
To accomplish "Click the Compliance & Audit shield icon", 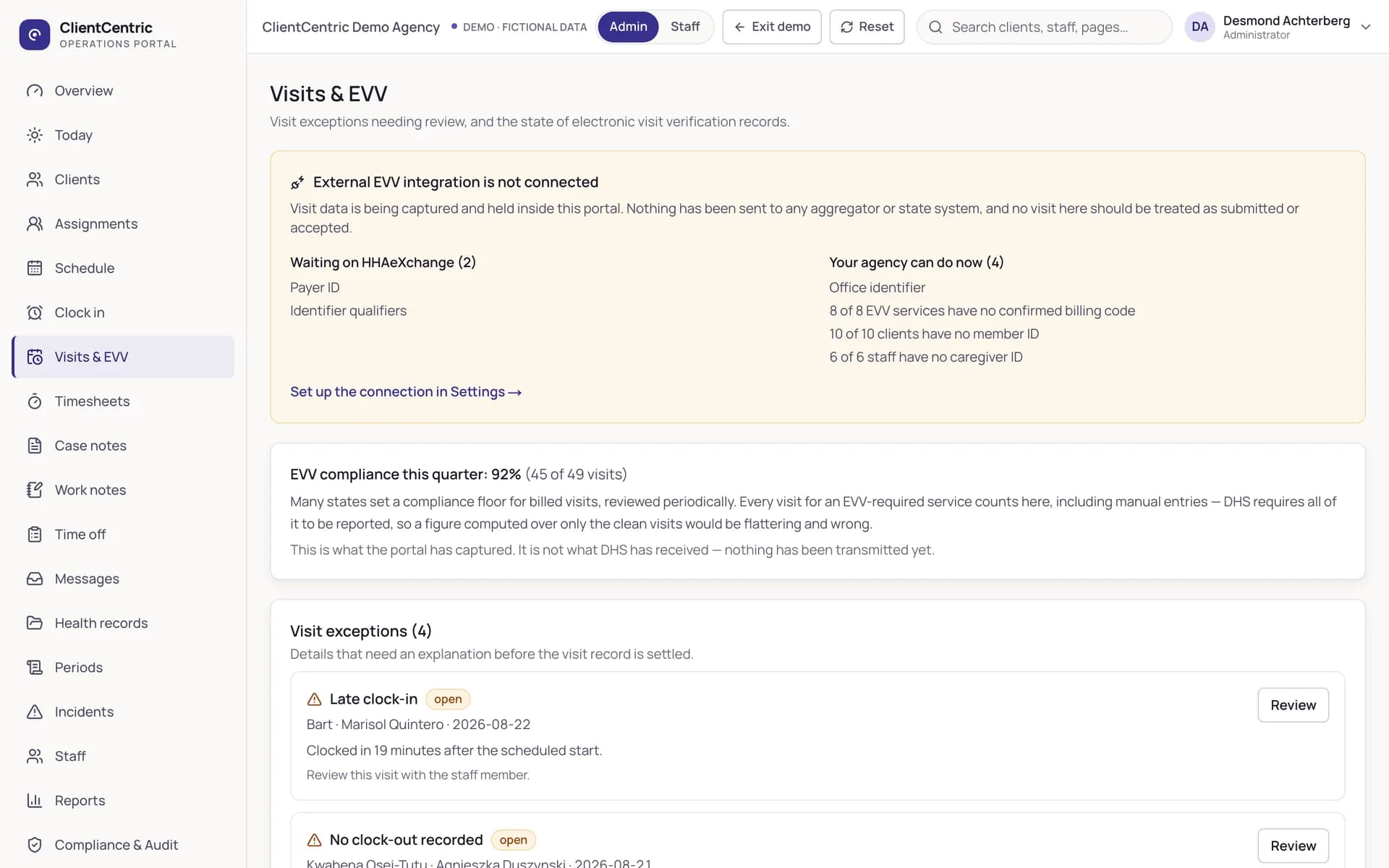I will (35, 845).
